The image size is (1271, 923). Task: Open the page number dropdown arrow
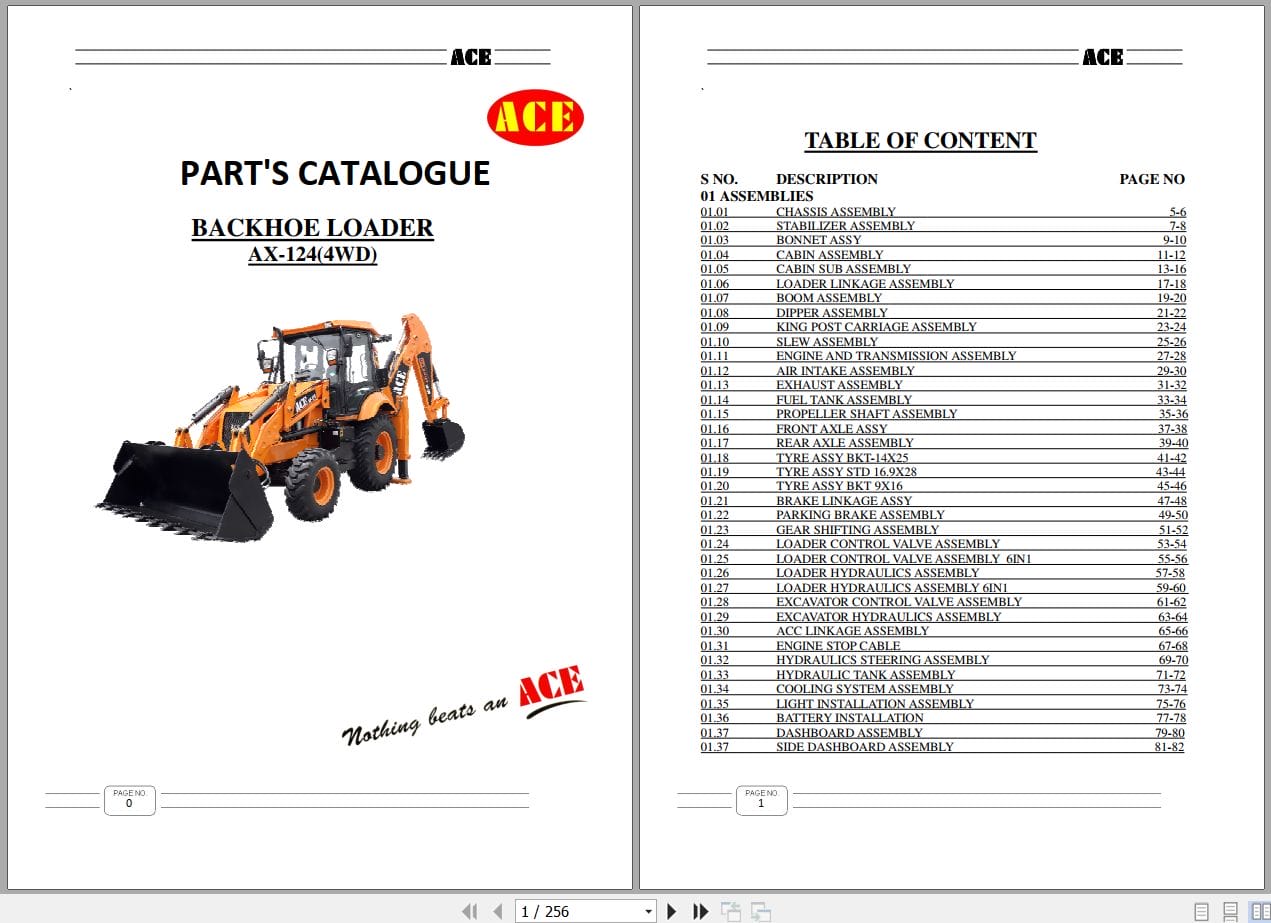[648, 911]
